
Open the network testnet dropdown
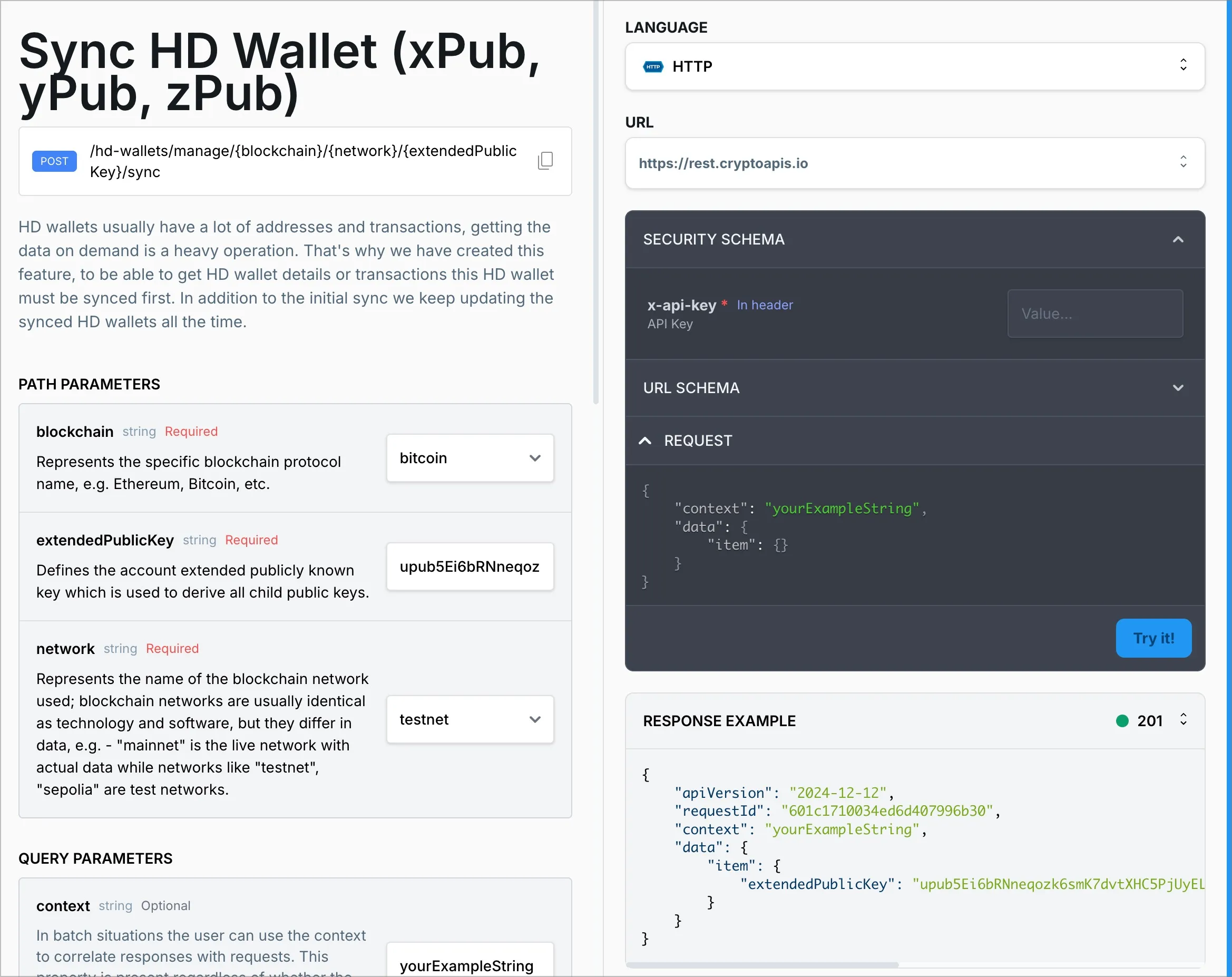(x=470, y=719)
